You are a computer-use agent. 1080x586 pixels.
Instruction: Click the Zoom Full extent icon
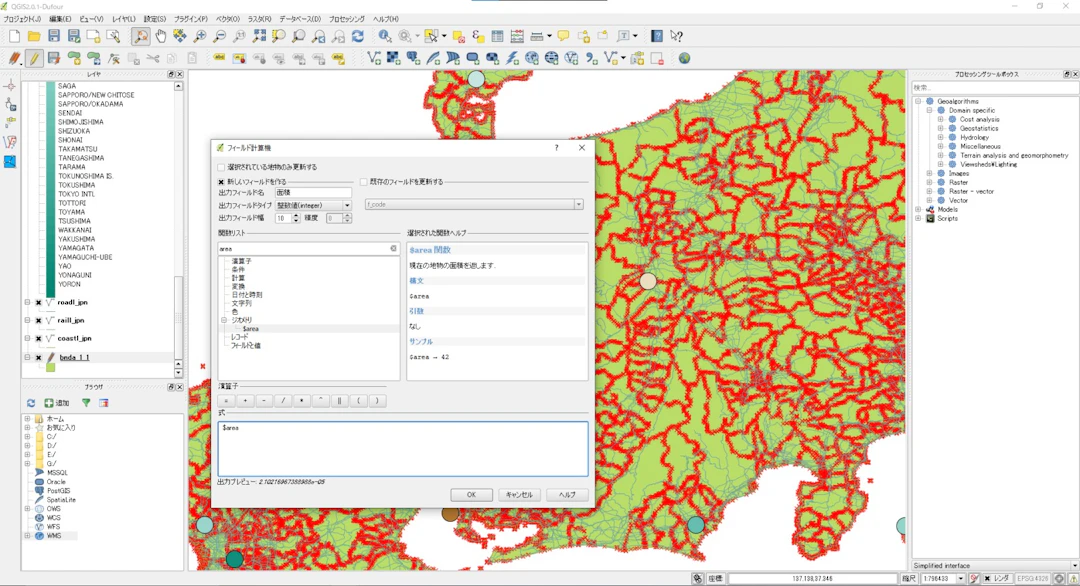point(260,36)
